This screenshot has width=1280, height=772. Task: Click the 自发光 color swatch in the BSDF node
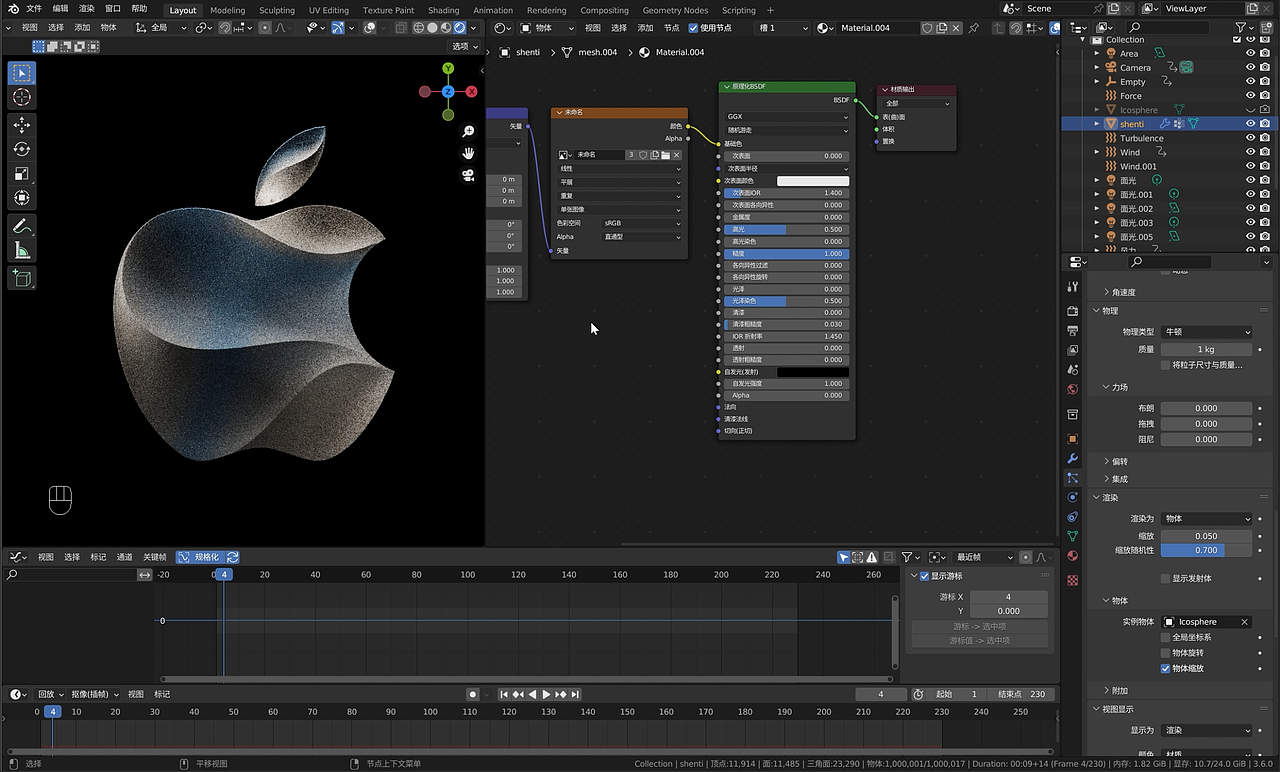813,371
